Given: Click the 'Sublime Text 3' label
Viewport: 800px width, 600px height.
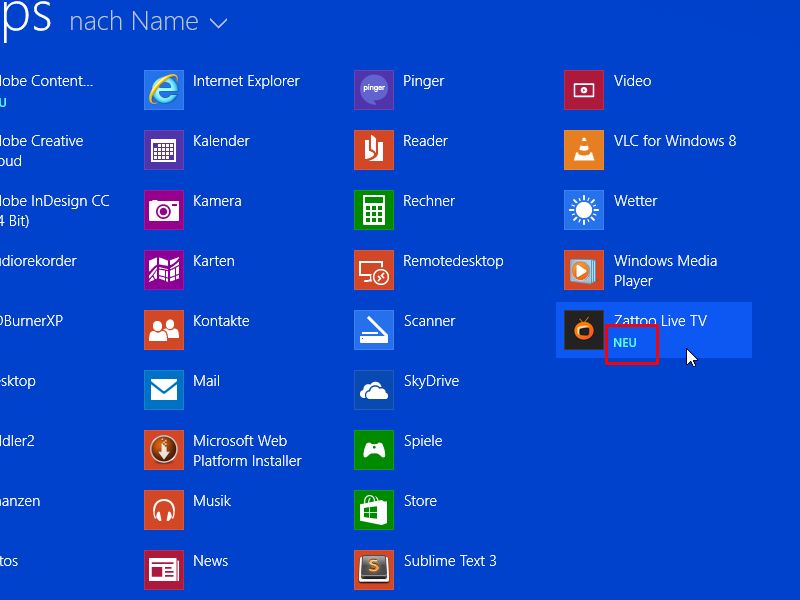Looking at the screenshot, I should coord(450,561).
